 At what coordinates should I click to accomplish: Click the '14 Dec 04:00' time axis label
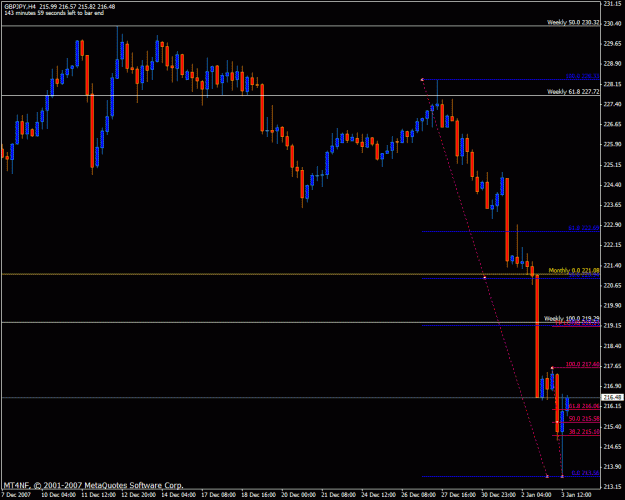(179, 495)
